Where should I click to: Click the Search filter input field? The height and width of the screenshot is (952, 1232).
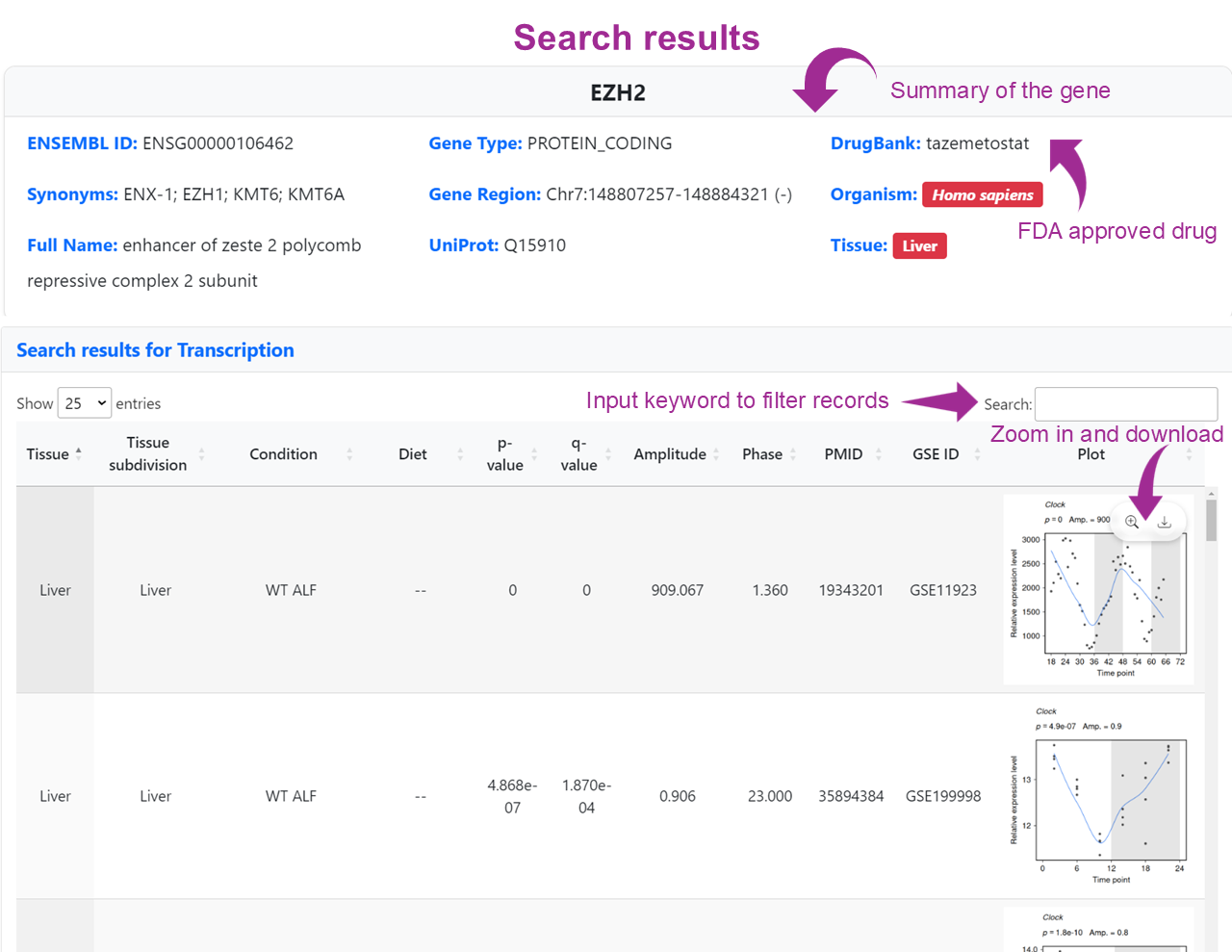point(1125,404)
